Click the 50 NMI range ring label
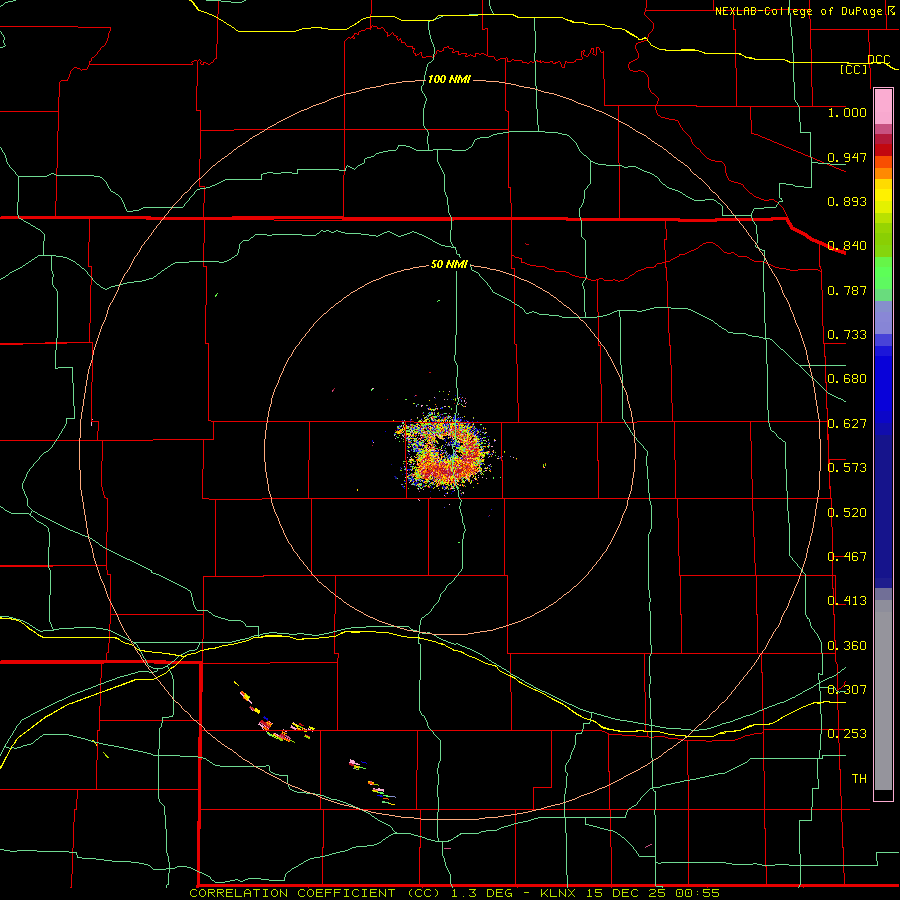This screenshot has width=900, height=900. point(449,265)
